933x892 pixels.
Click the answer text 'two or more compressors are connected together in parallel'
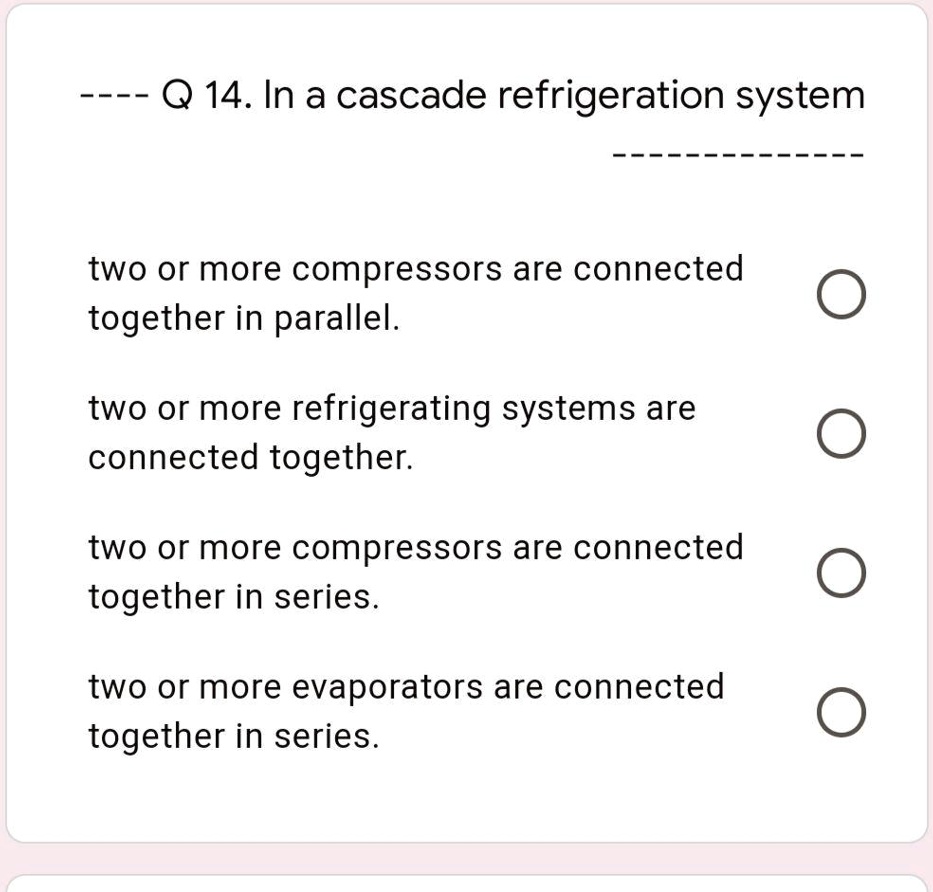(x=415, y=292)
